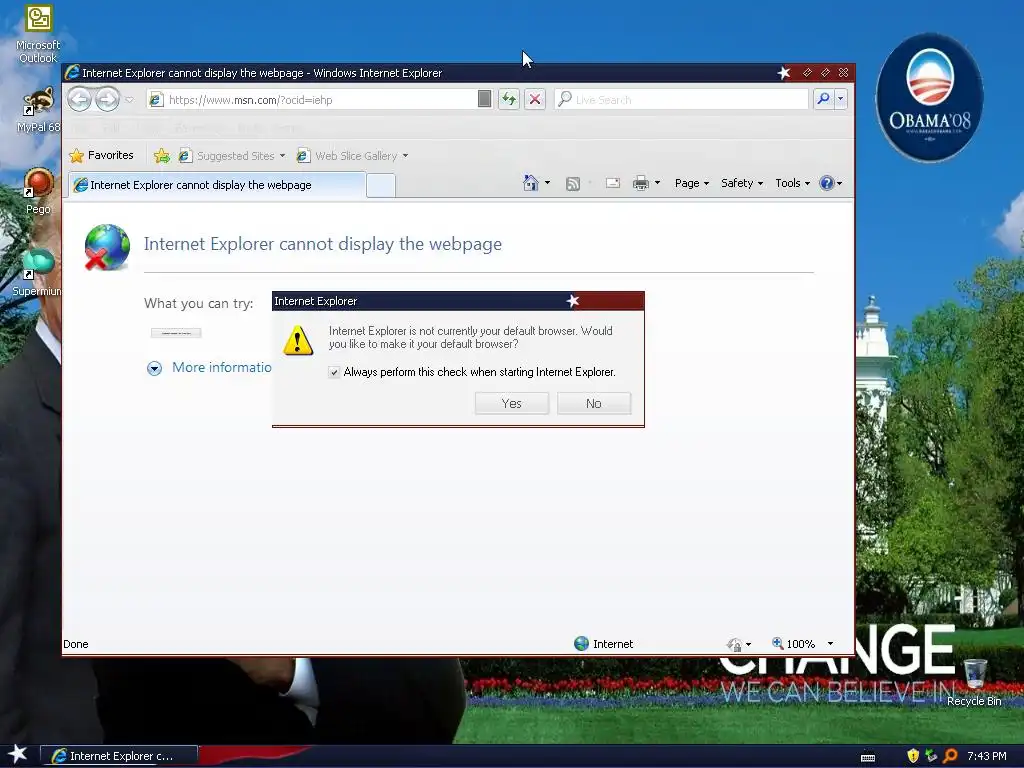Click the Protected Mode lock icon in status bar
Viewport: 1024px width, 768px height.
tap(734, 645)
